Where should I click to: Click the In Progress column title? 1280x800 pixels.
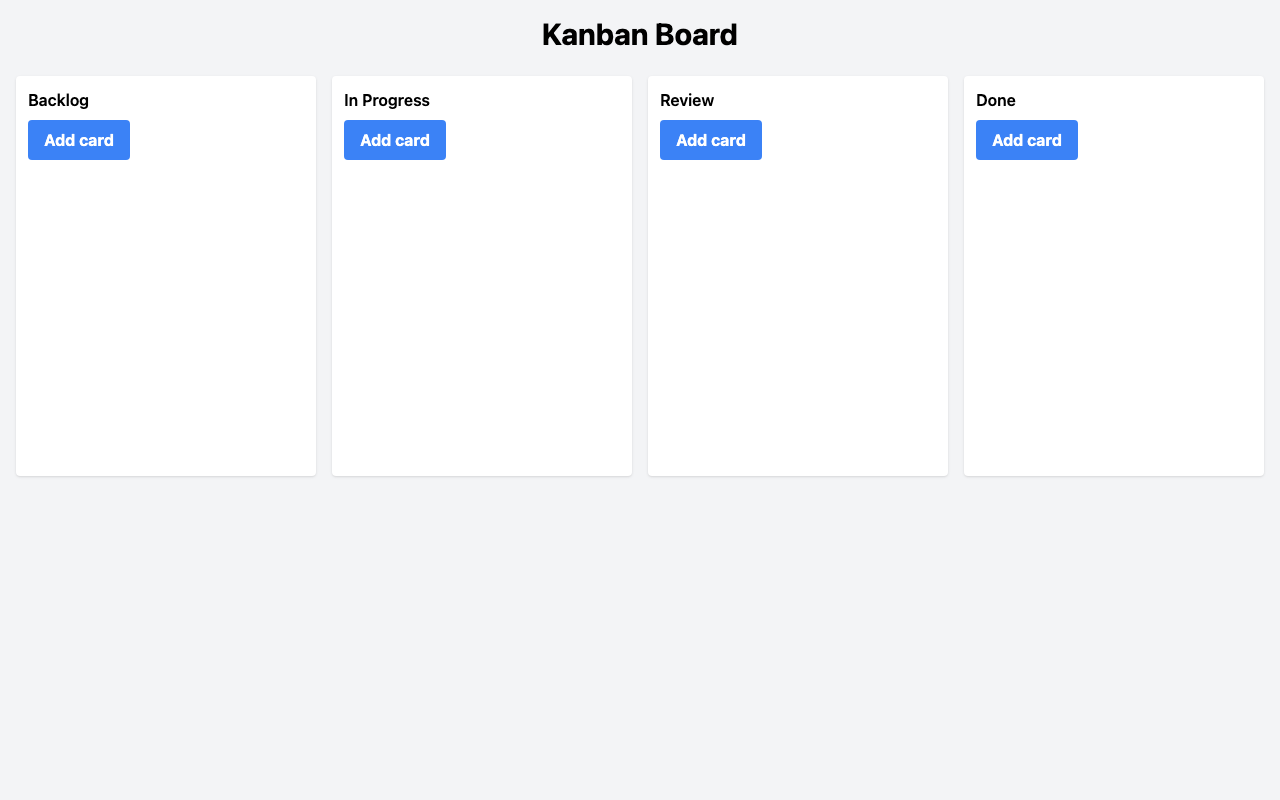387,100
